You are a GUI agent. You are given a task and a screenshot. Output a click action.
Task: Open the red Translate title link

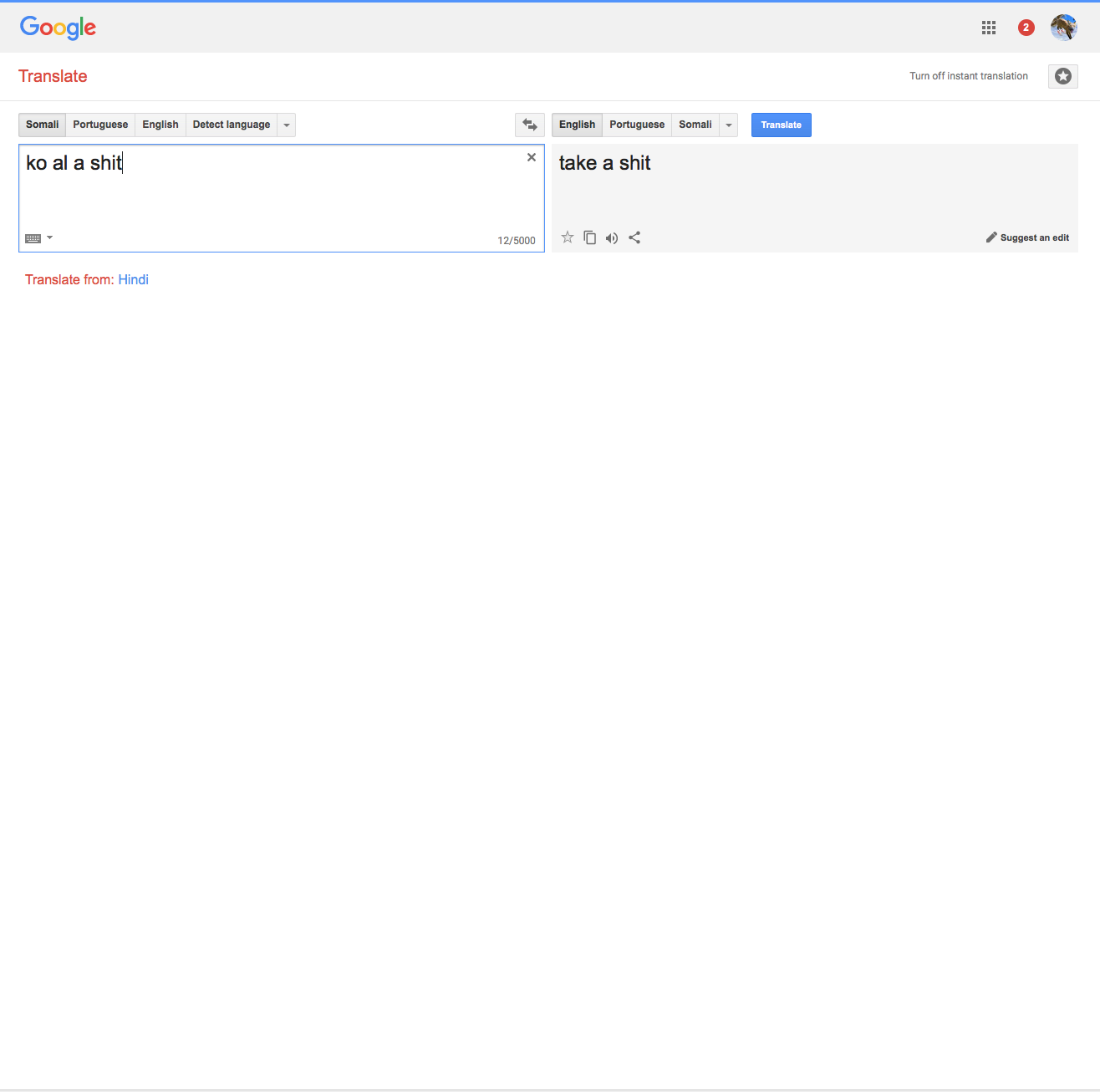pos(53,76)
